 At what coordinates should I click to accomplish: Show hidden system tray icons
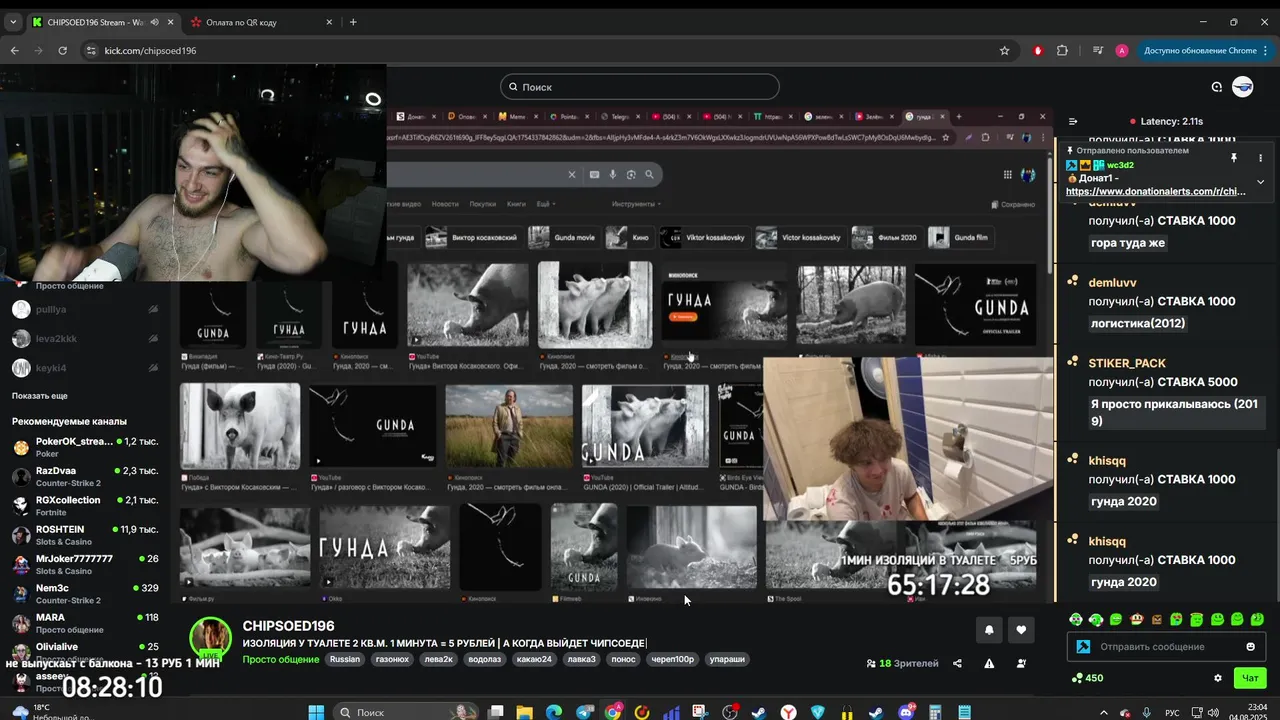tap(1103, 713)
